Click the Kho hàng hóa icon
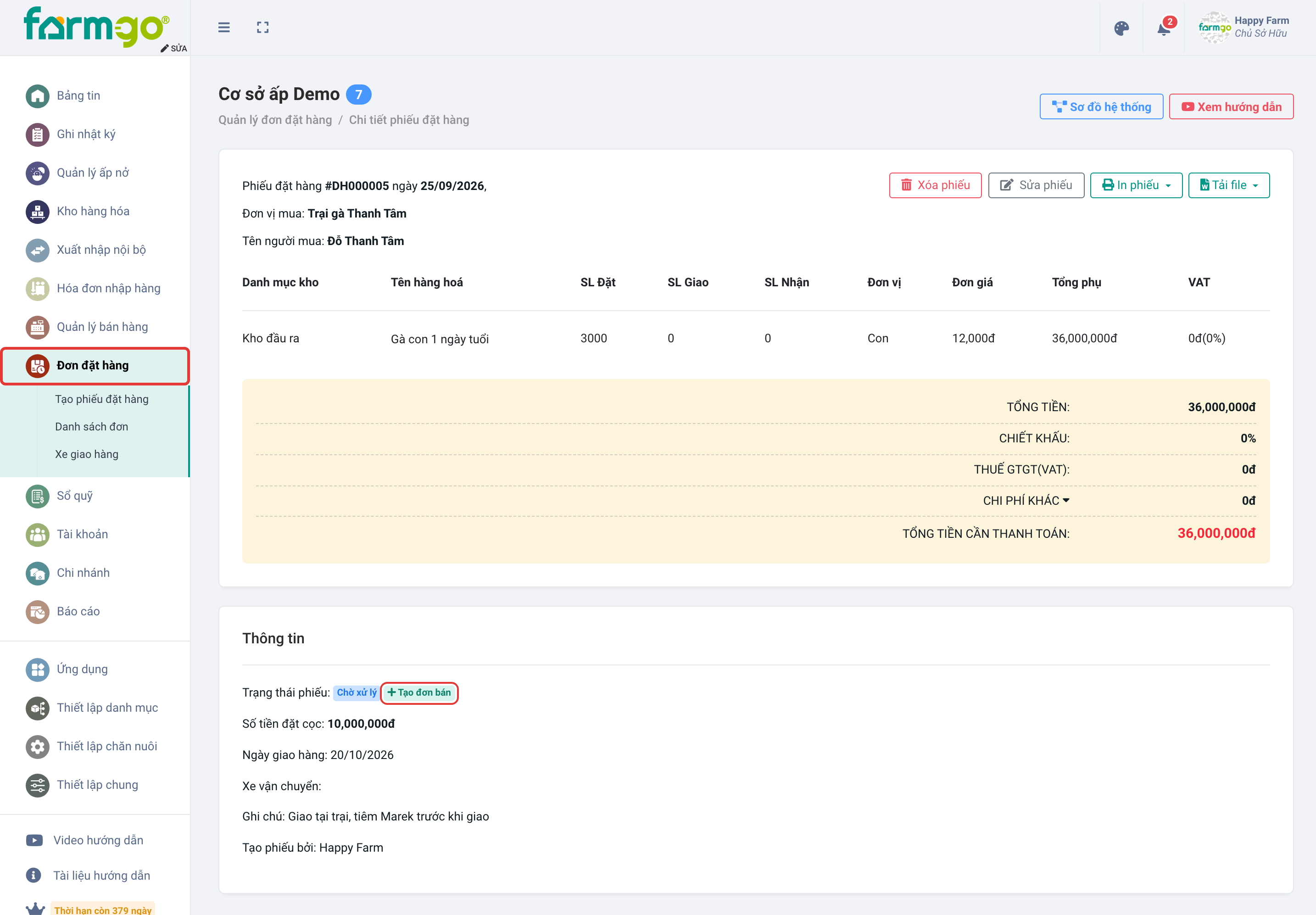The image size is (1316, 915). pos(37,211)
